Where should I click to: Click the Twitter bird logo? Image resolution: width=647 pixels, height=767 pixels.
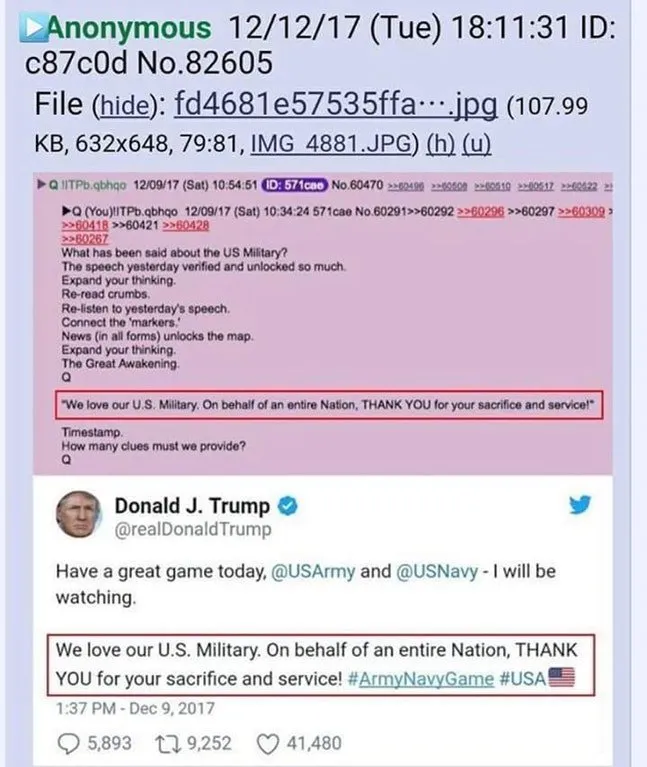point(580,505)
